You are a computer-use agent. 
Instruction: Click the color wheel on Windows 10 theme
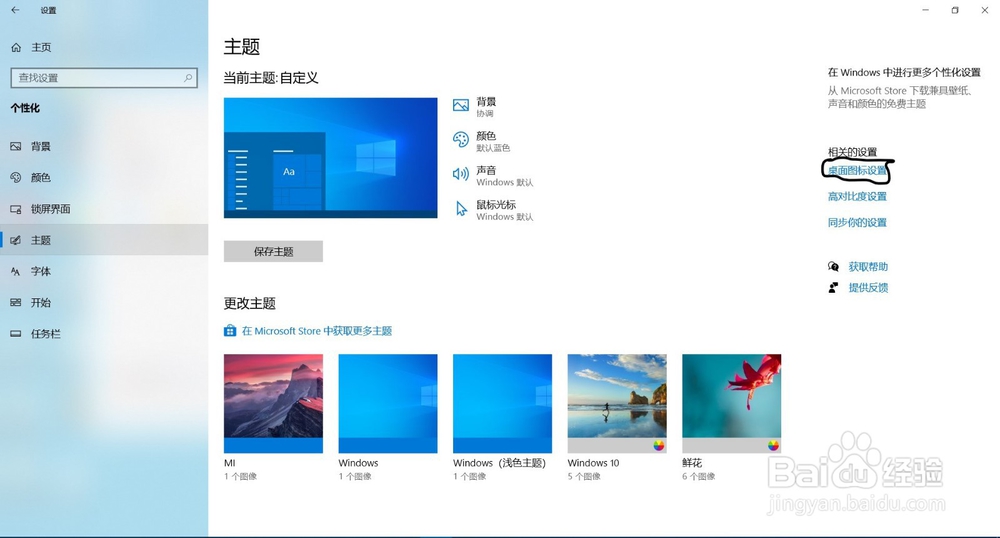659,446
